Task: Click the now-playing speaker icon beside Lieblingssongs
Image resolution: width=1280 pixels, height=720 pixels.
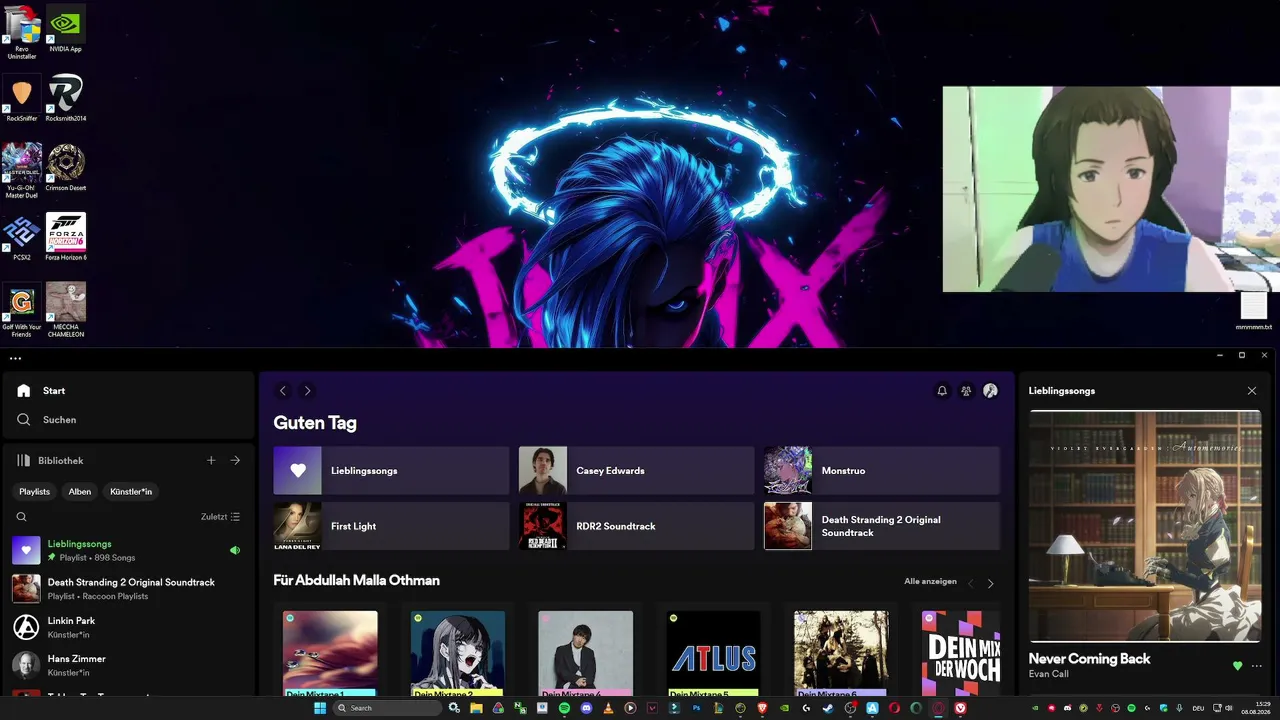Action: click(235, 550)
